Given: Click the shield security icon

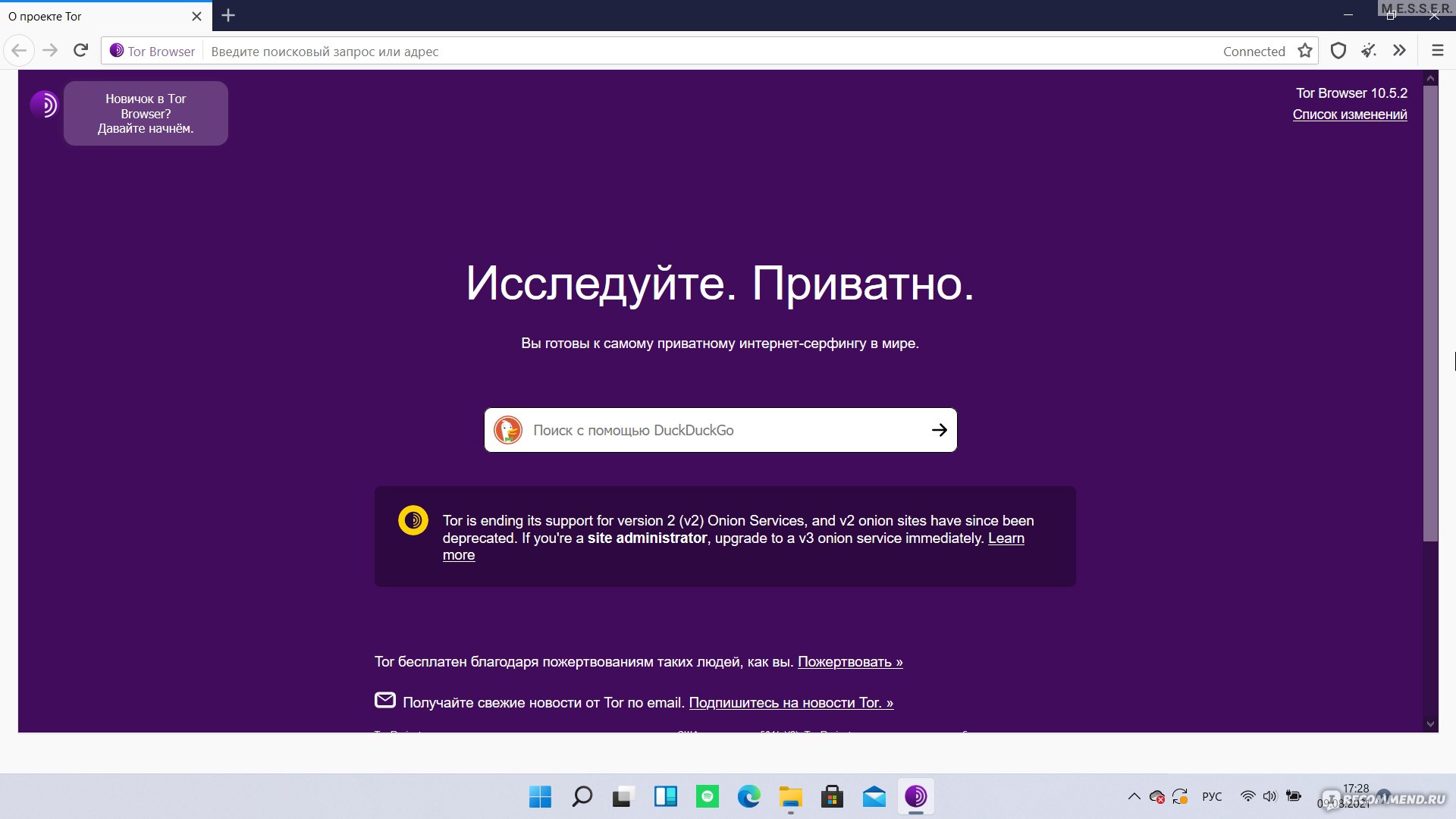Looking at the screenshot, I should point(1338,50).
